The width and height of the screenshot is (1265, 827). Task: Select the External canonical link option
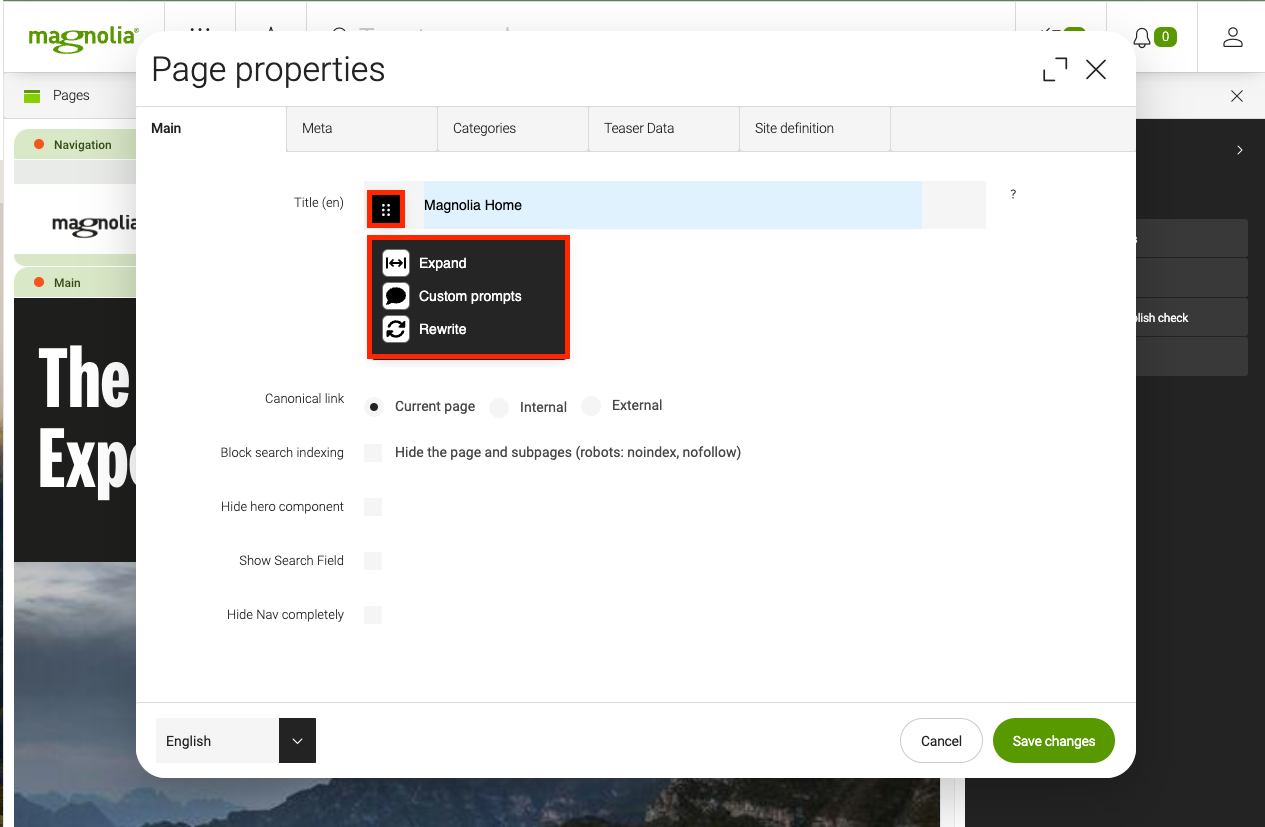(x=591, y=406)
